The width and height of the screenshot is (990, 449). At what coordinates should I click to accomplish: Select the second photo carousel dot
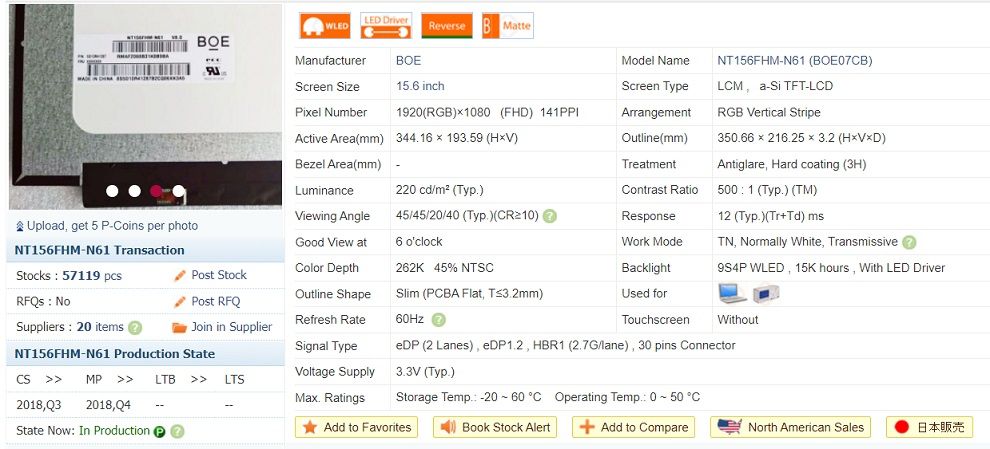(134, 191)
